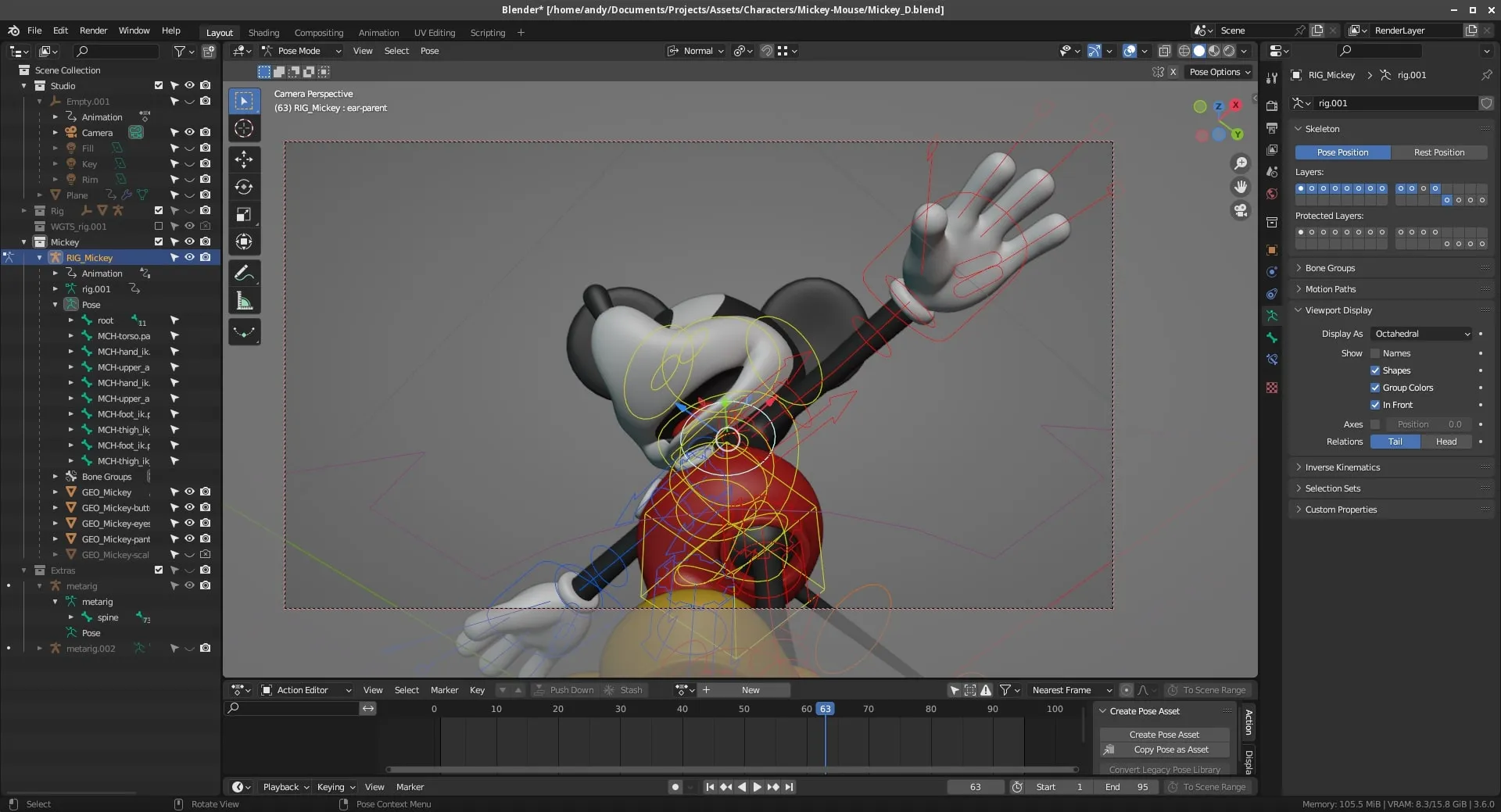The width and height of the screenshot is (1501, 812).
Task: Uncheck the Studio collection exclude checkbox
Action: (159, 85)
